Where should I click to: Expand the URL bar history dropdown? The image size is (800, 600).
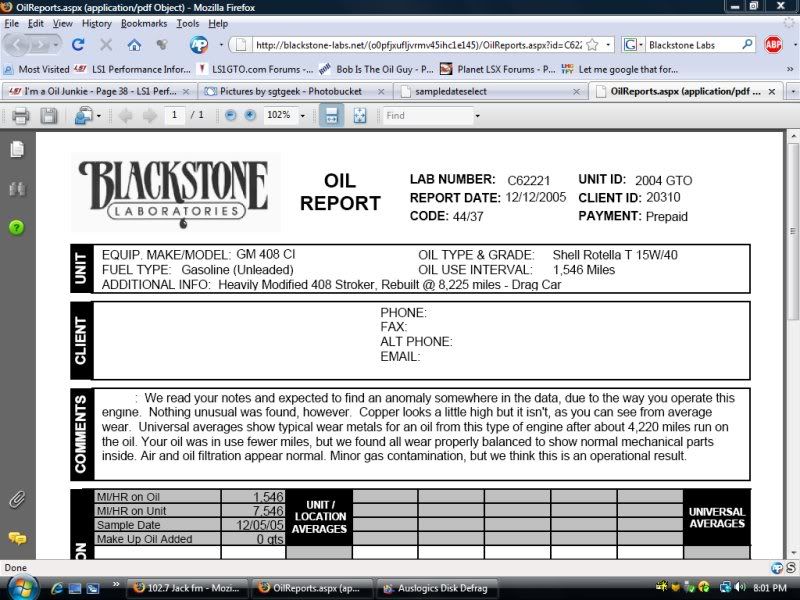[608, 45]
